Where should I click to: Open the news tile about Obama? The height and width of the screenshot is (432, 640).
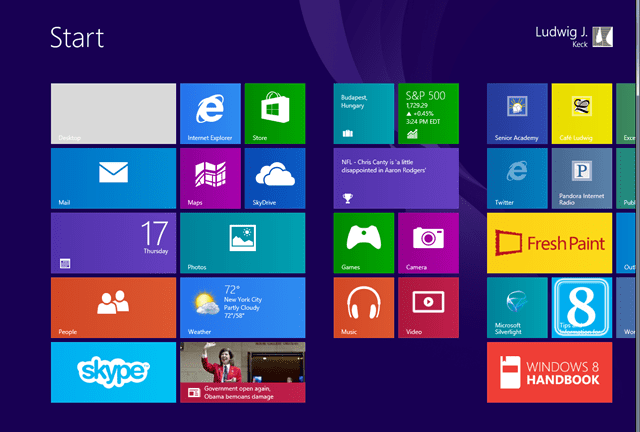242,372
